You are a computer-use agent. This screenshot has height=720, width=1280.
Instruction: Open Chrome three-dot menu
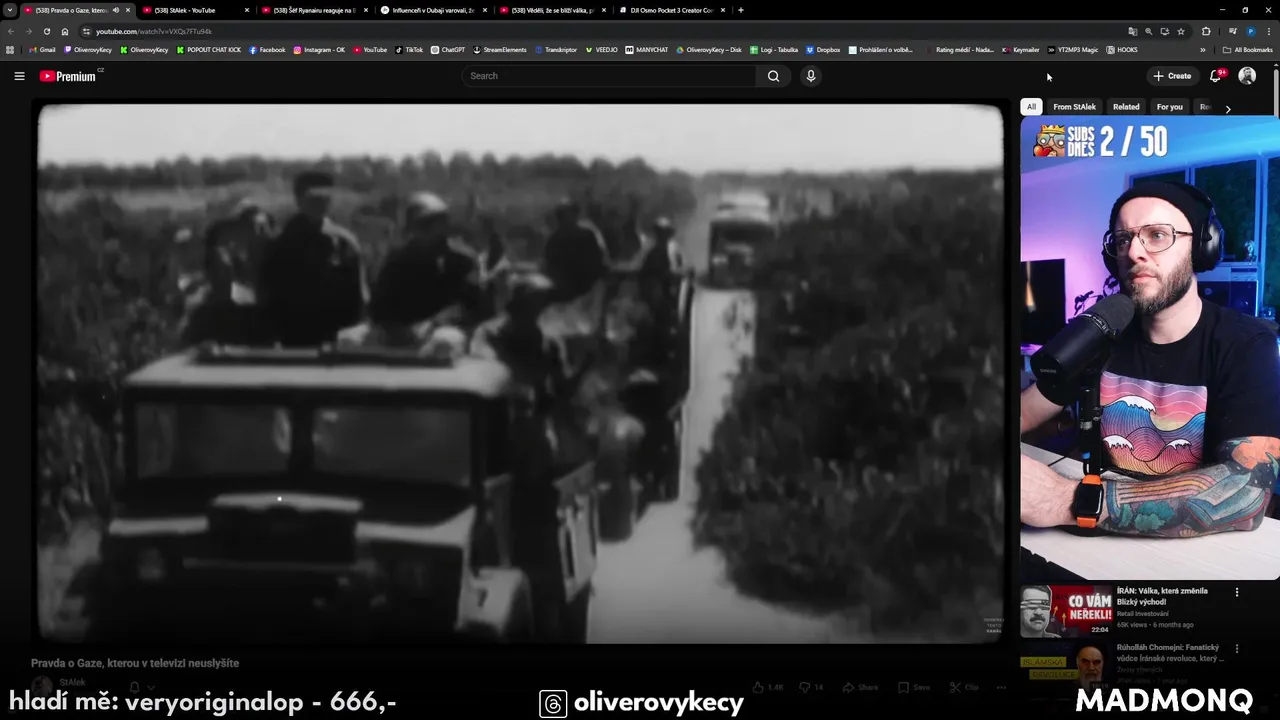tap(1268, 31)
